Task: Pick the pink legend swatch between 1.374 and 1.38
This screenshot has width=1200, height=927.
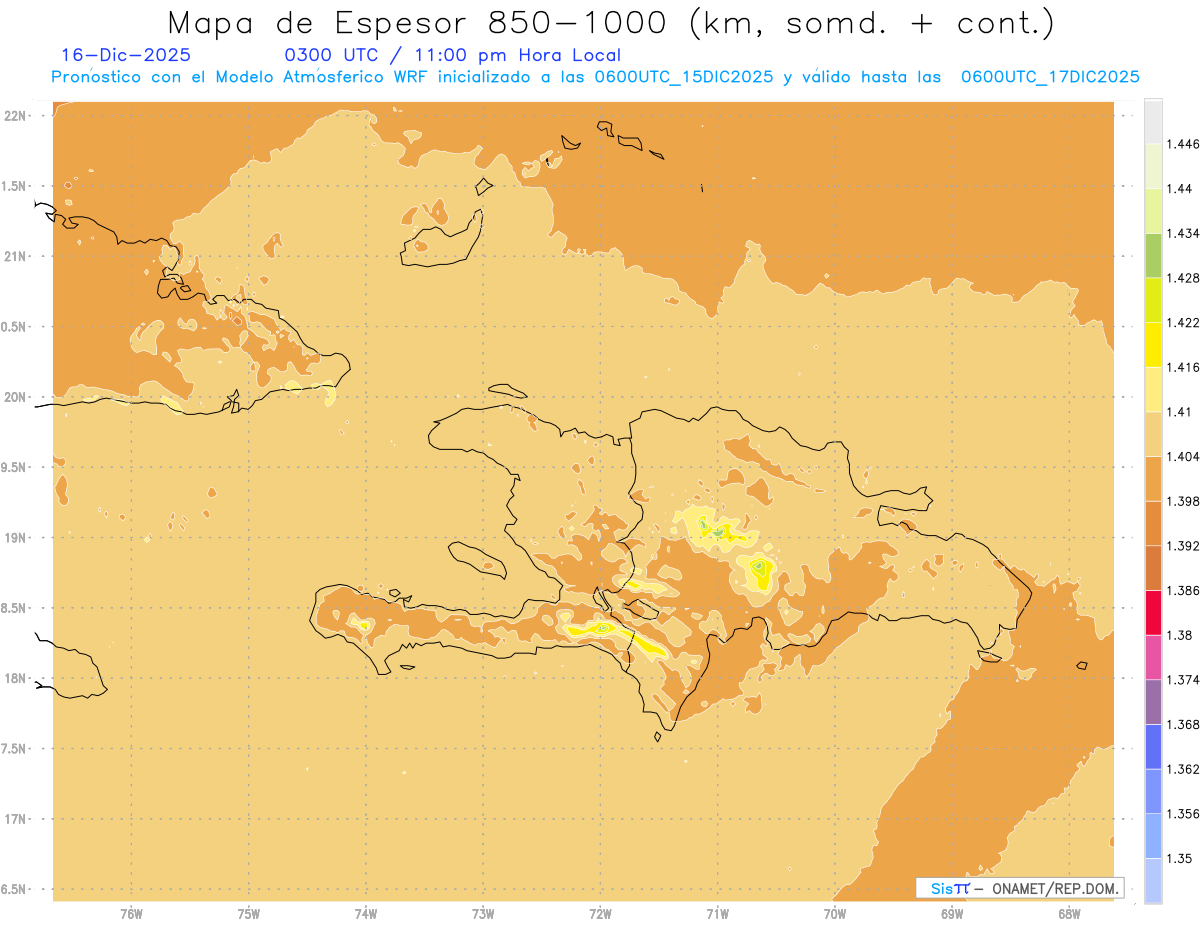Action: coord(1153,657)
